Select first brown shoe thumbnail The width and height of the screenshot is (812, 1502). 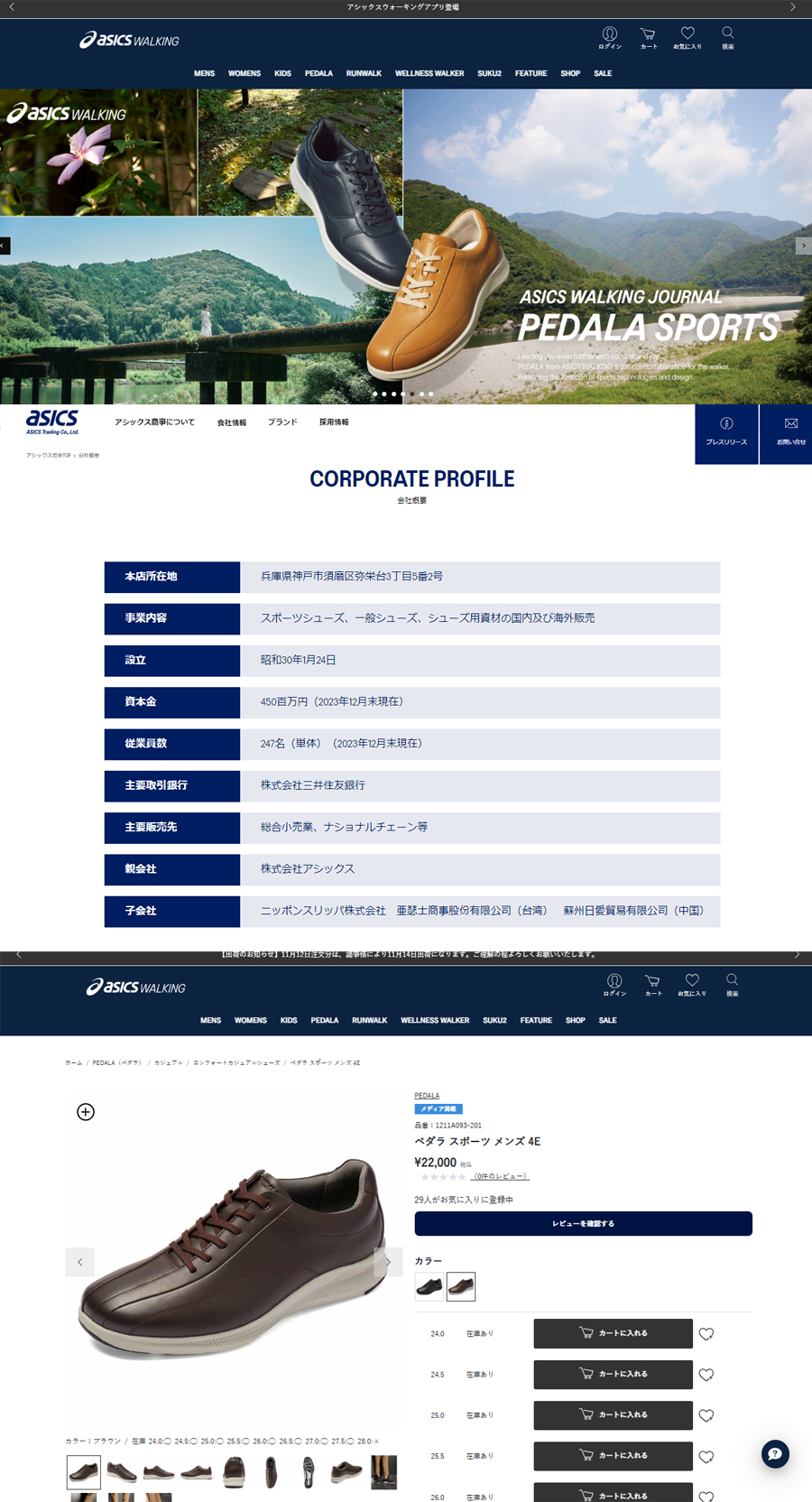point(84,1472)
